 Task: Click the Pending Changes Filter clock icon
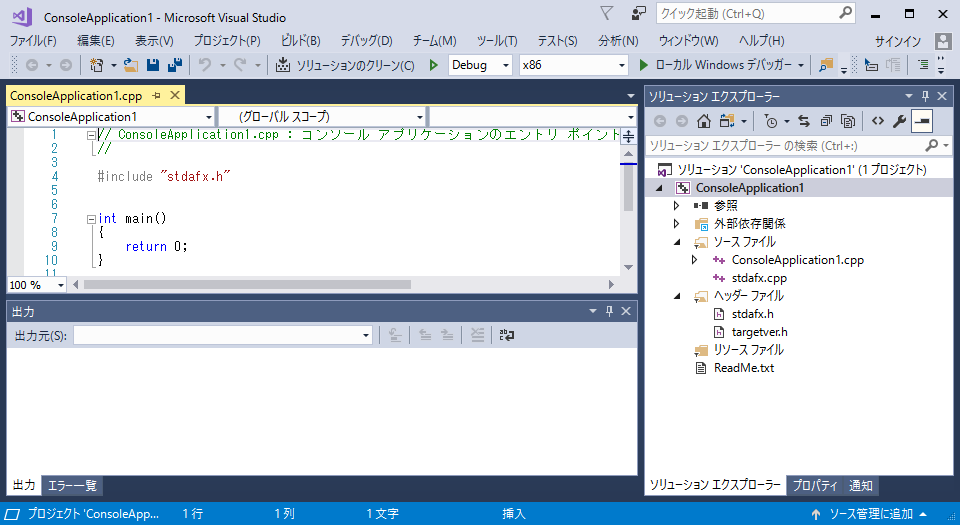click(x=771, y=121)
